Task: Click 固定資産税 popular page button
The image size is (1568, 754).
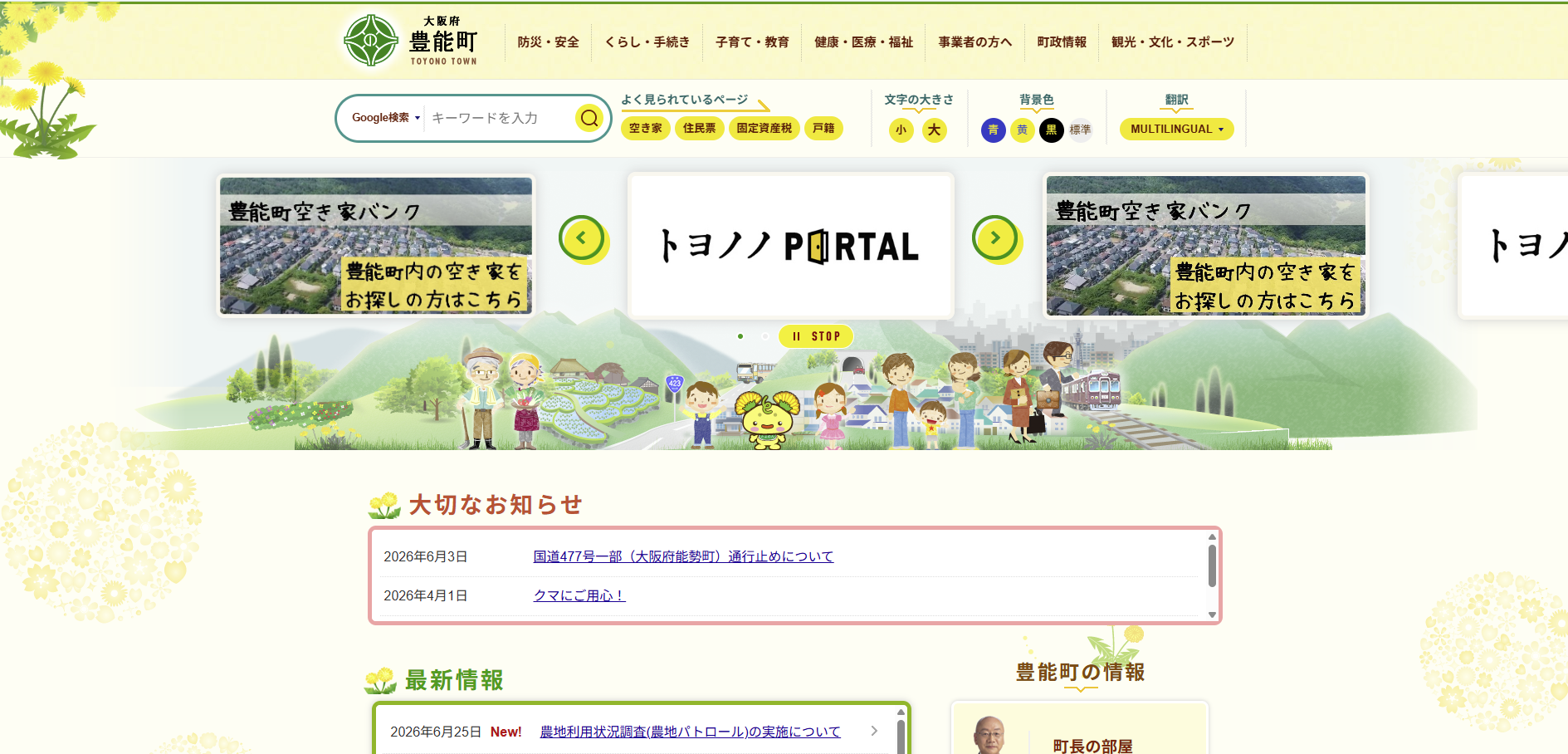Action: click(x=764, y=128)
